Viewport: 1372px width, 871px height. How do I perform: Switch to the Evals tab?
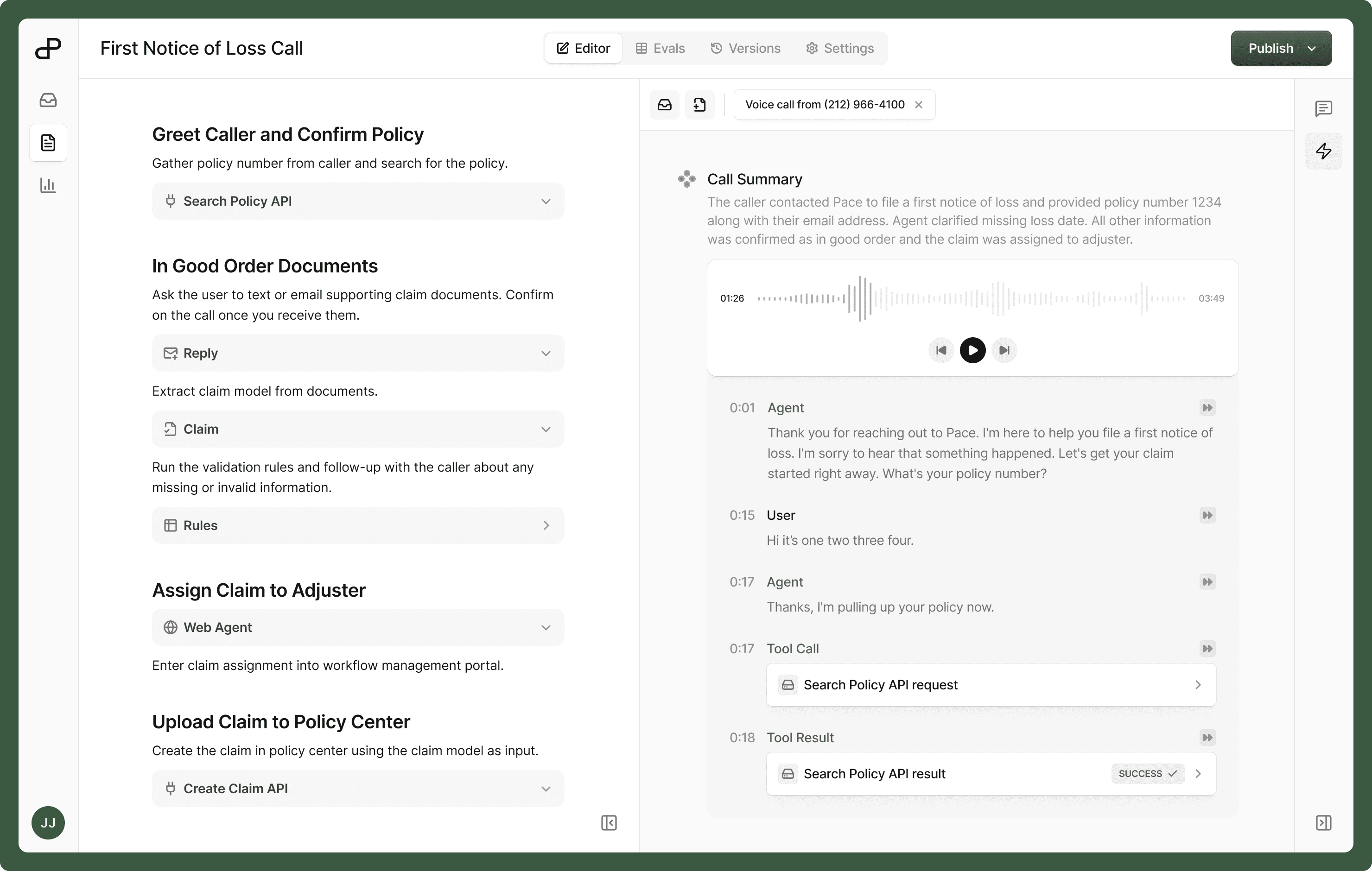661,49
